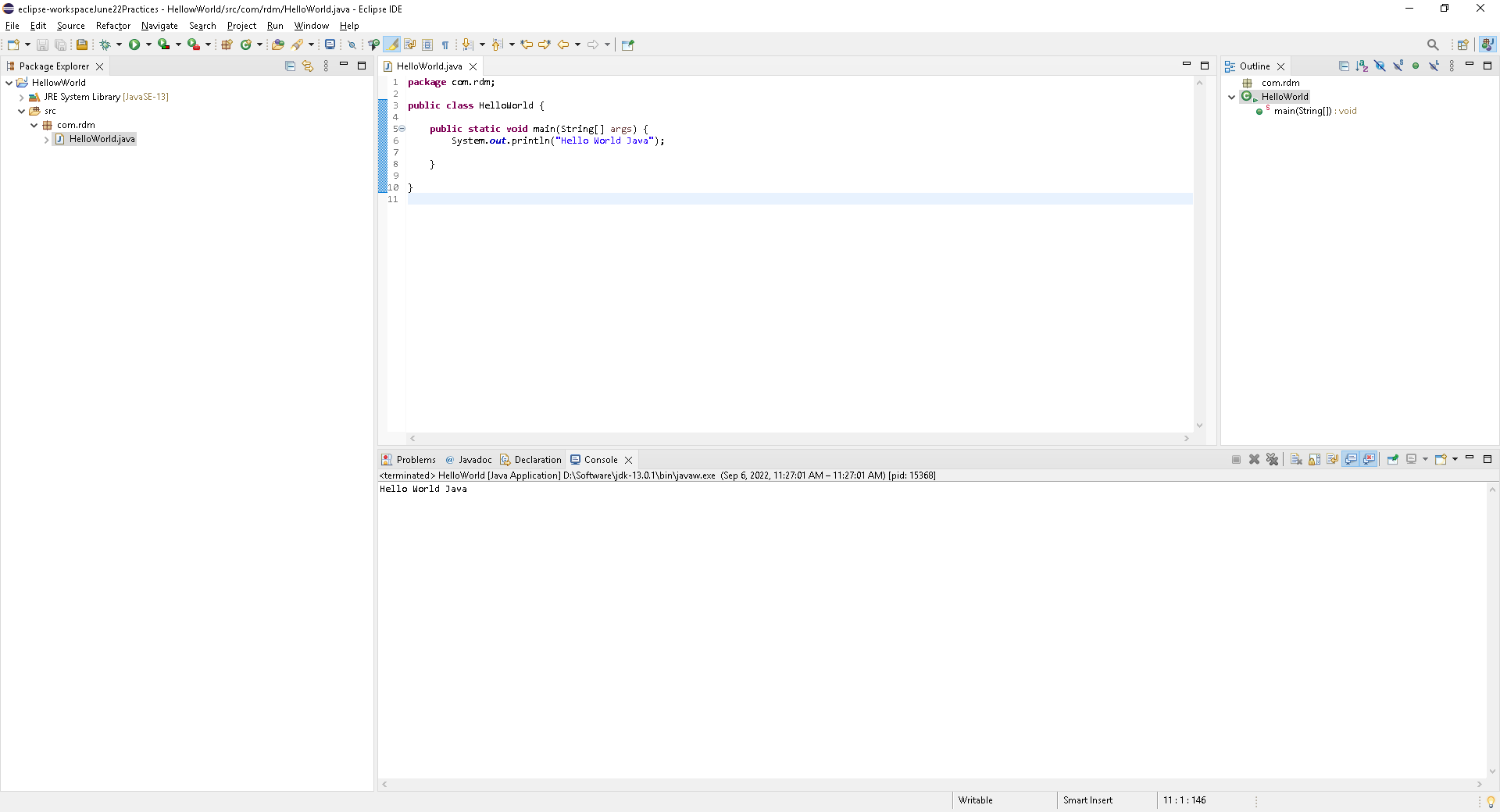This screenshot has height=812, width=1500.
Task: Click the Coverage launch icon
Action: click(163, 45)
